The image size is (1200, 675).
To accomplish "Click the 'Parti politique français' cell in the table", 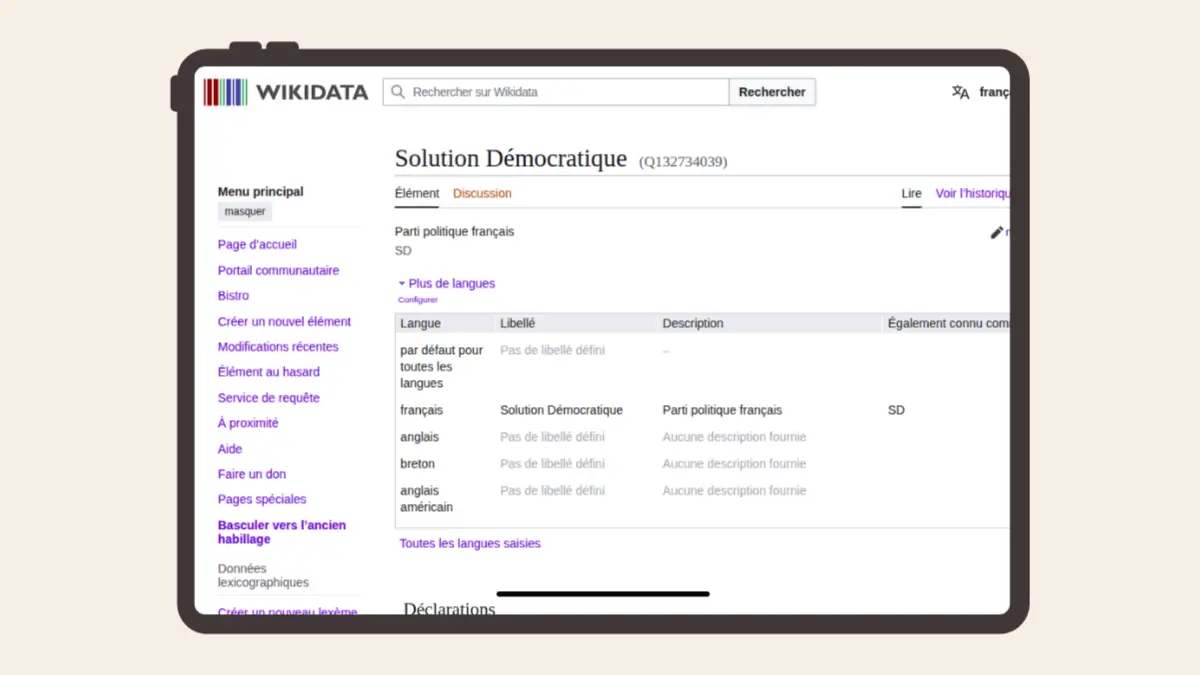I will 722,410.
